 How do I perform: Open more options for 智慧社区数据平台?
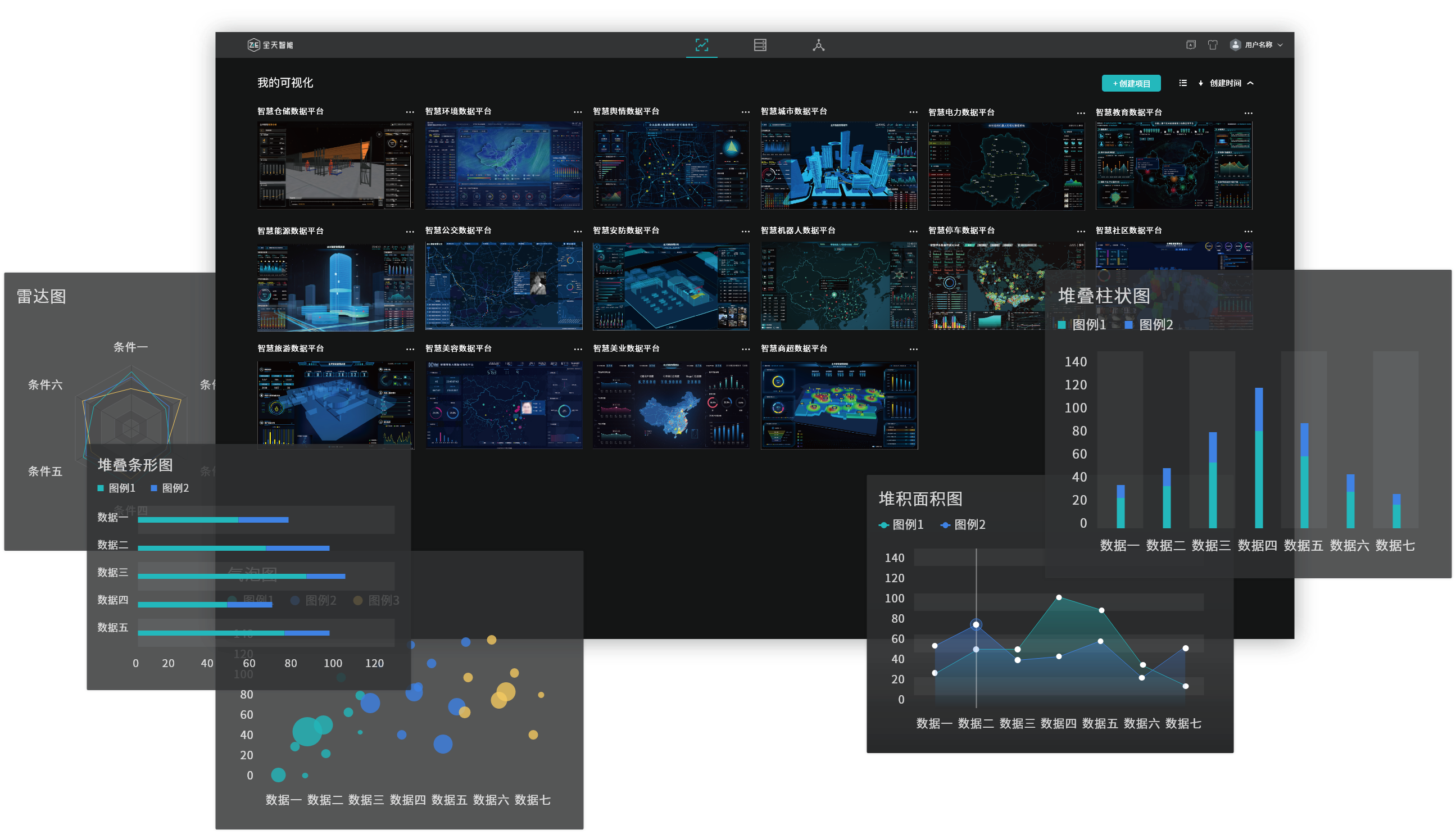(x=1248, y=232)
